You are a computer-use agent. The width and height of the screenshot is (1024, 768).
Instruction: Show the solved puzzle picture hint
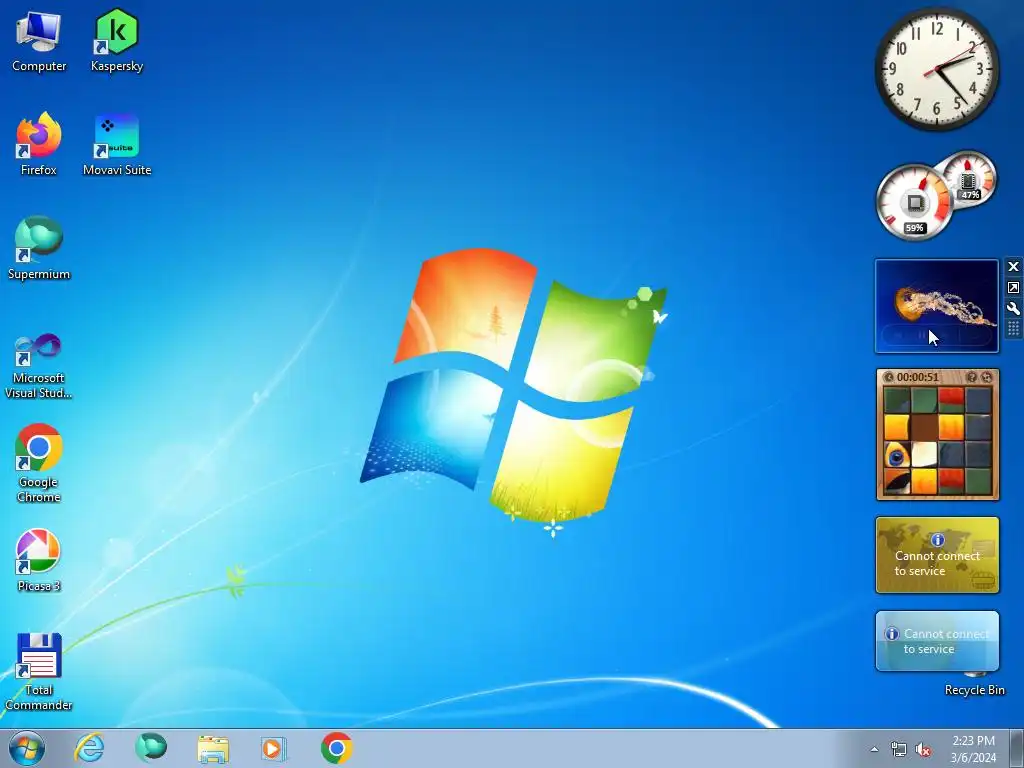tap(972, 377)
